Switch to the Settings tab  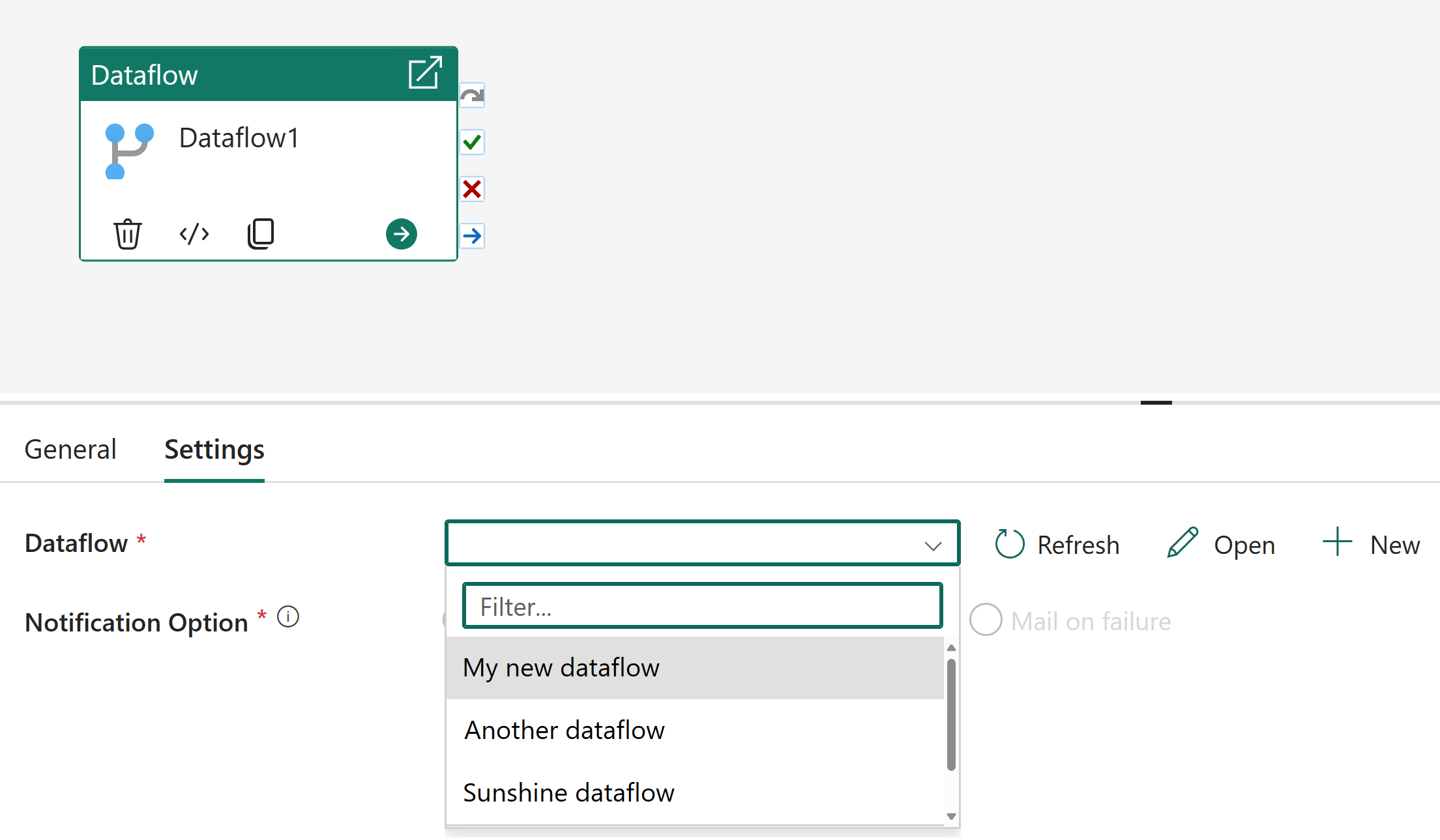(214, 449)
